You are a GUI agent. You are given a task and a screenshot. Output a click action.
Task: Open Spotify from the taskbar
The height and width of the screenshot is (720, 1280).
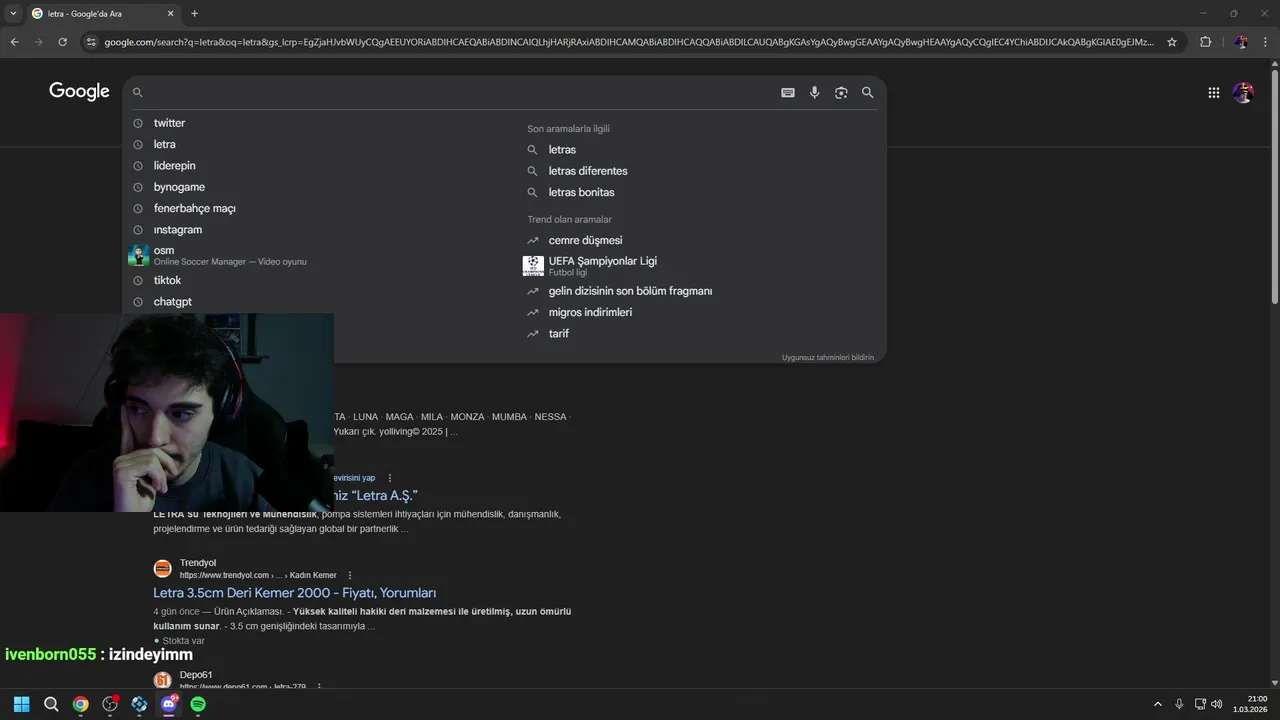pyautogui.click(x=198, y=704)
